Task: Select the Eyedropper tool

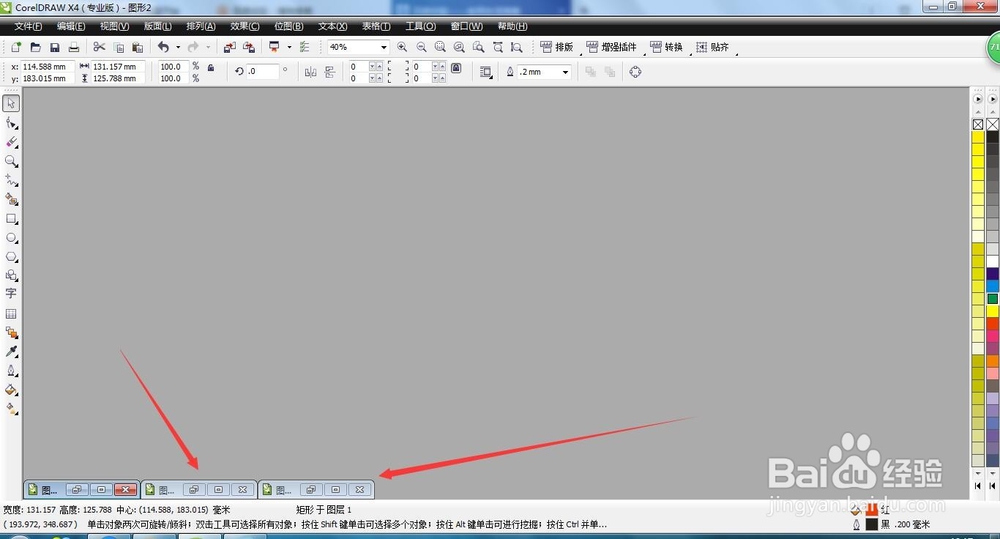Action: 11,351
